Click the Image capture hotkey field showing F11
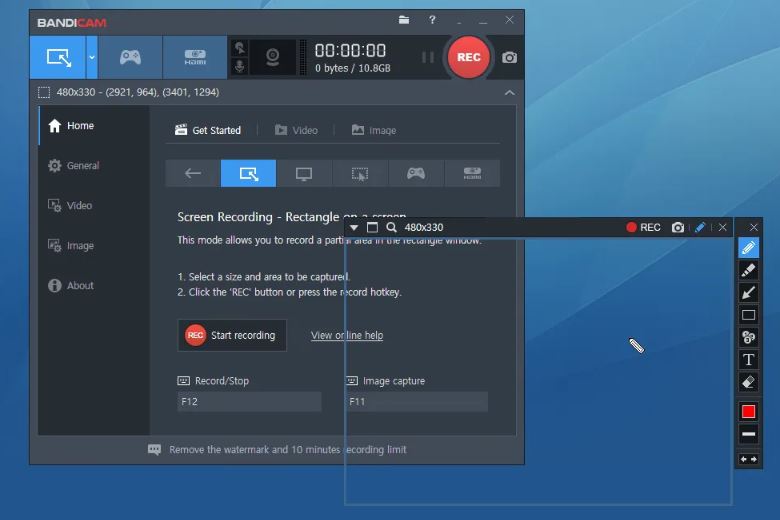The image size is (780, 520). 416,402
